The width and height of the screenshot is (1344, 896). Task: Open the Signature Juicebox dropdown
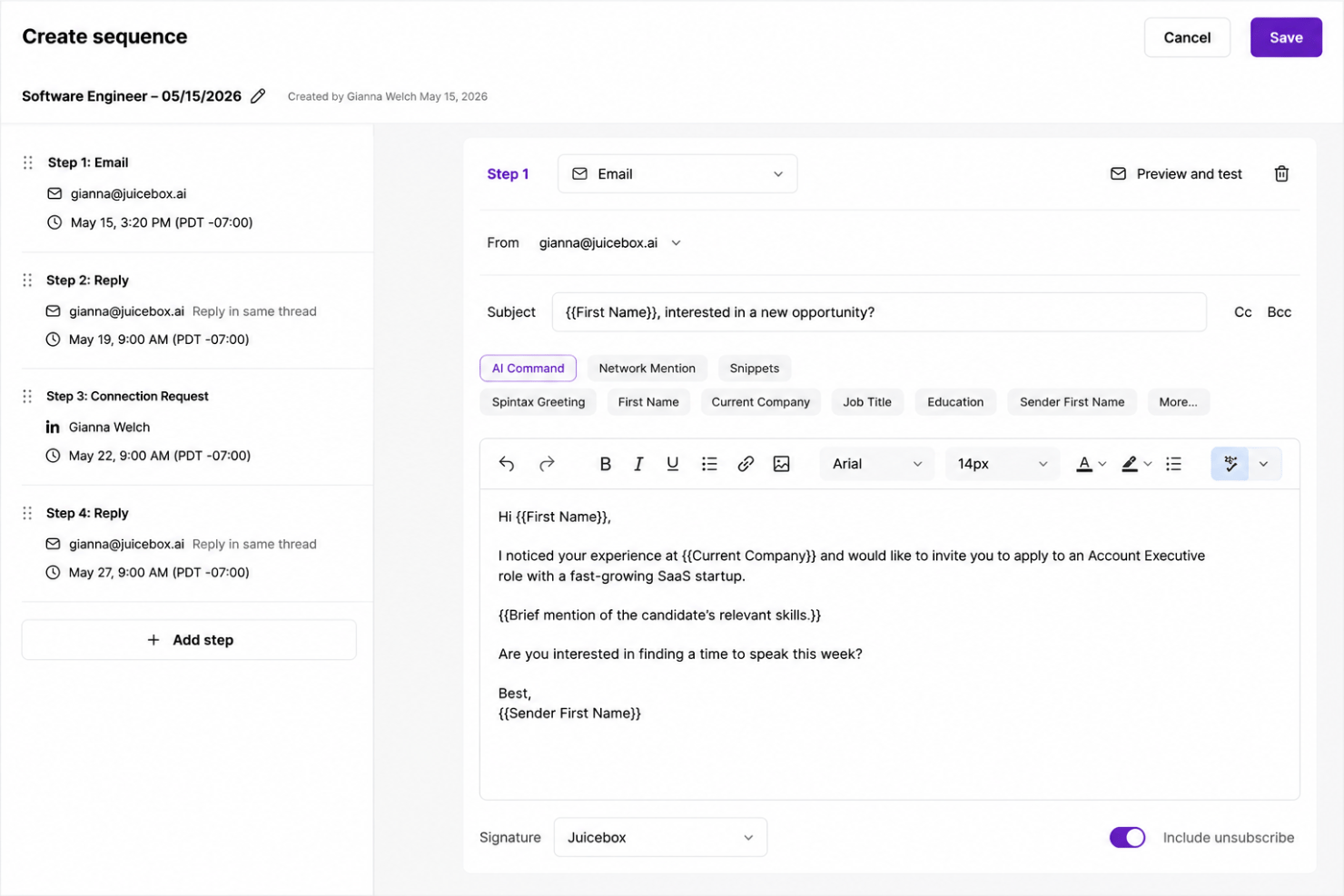[x=660, y=838]
